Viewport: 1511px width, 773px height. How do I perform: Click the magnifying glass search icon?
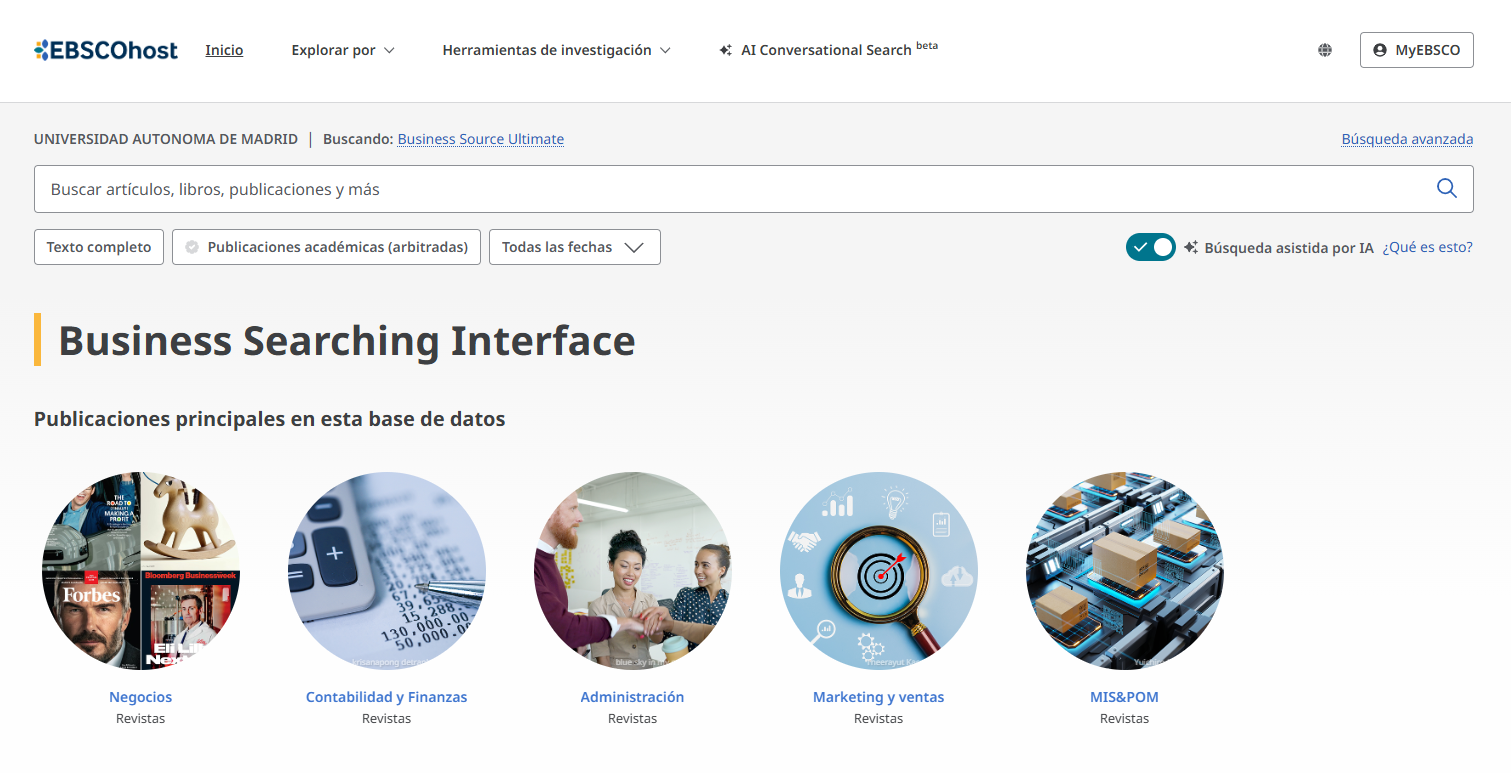(x=1446, y=188)
